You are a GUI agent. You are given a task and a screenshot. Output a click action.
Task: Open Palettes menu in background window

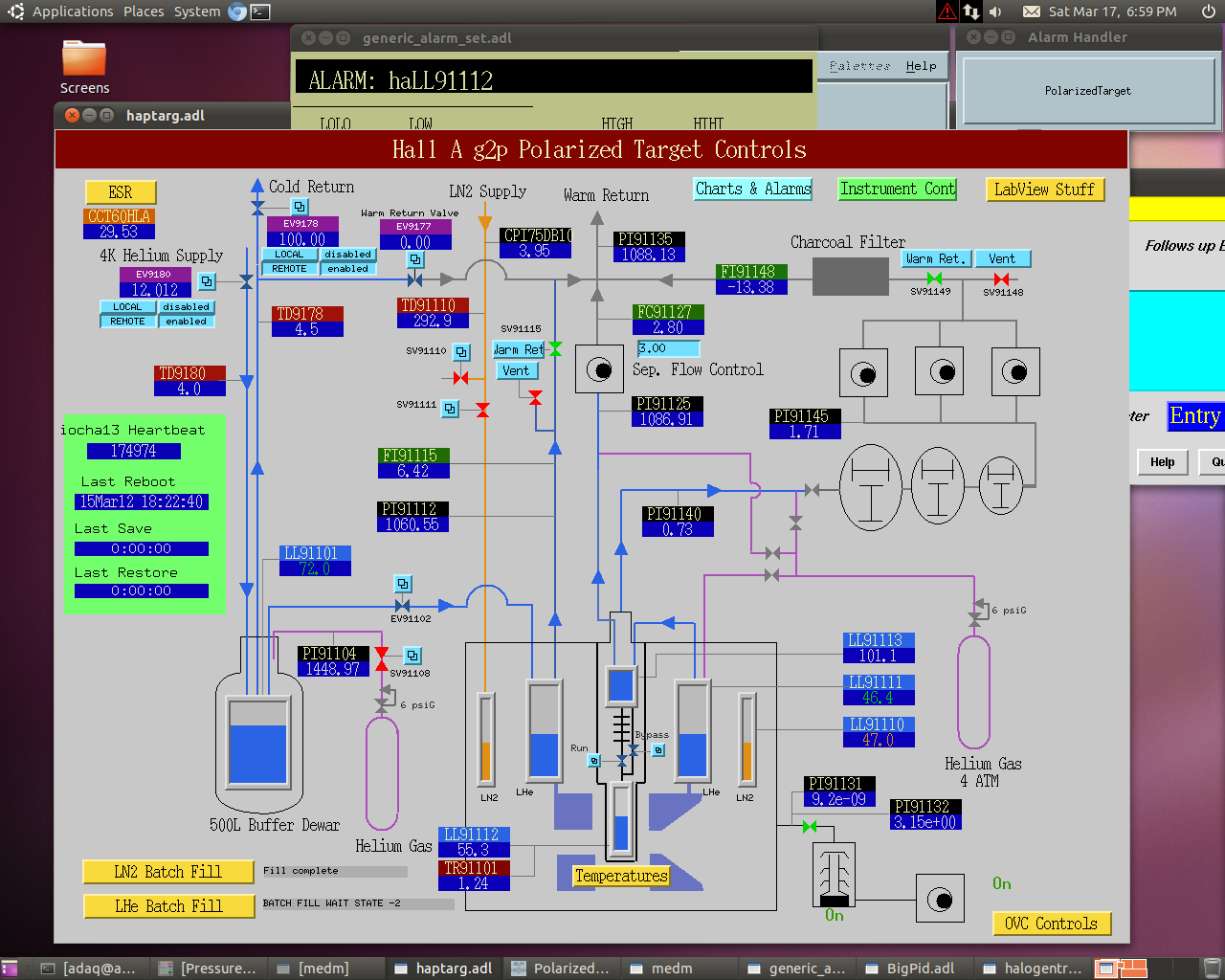(859, 66)
